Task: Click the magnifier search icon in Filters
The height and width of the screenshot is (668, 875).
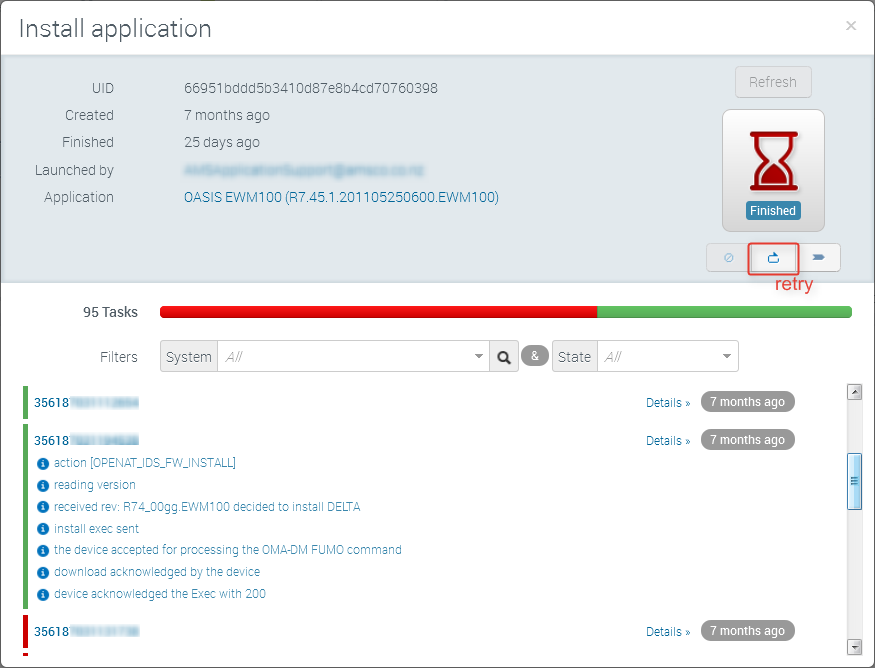Action: (504, 356)
